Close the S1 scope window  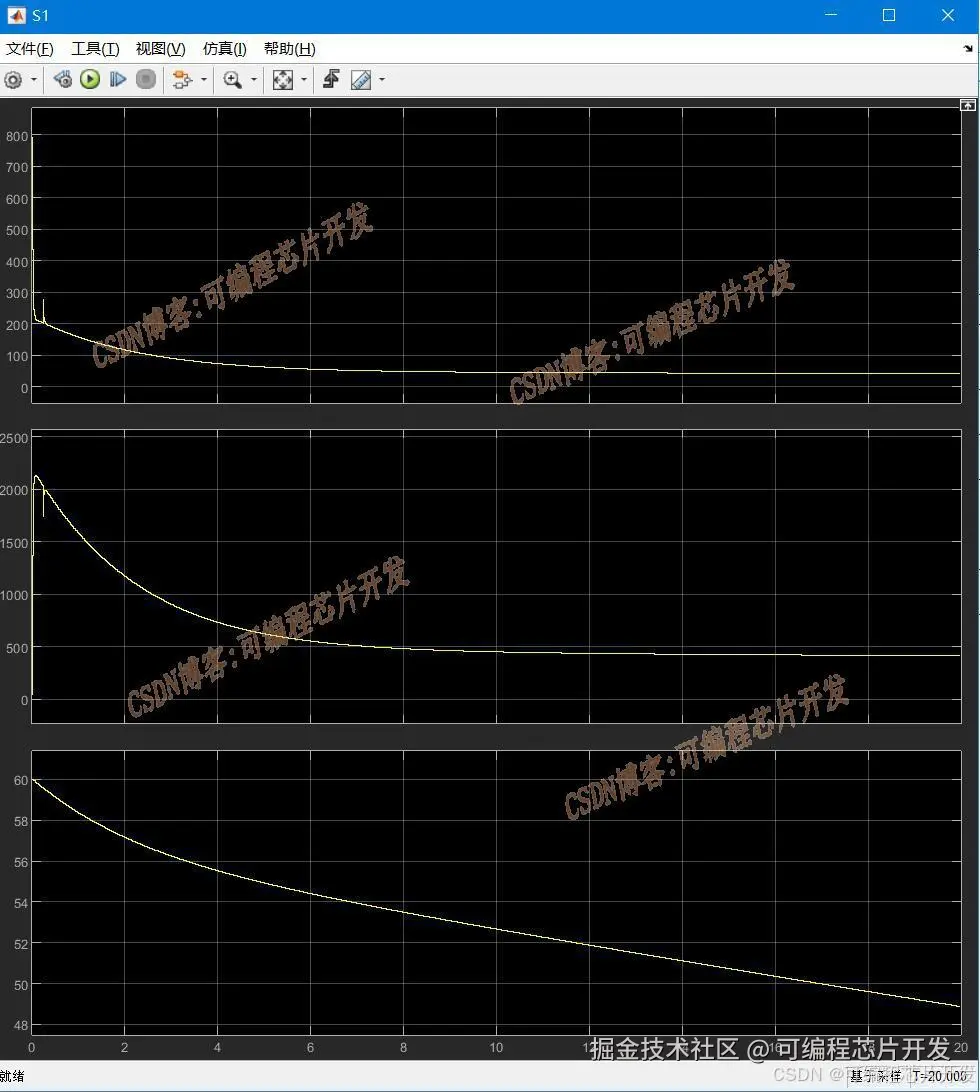(x=948, y=15)
